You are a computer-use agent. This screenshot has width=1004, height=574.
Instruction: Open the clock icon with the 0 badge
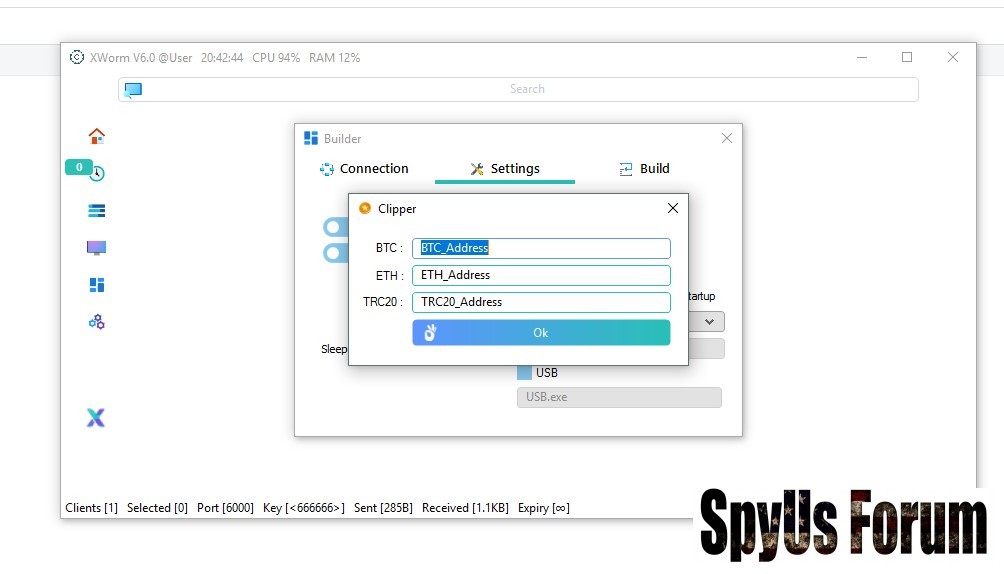(x=97, y=174)
